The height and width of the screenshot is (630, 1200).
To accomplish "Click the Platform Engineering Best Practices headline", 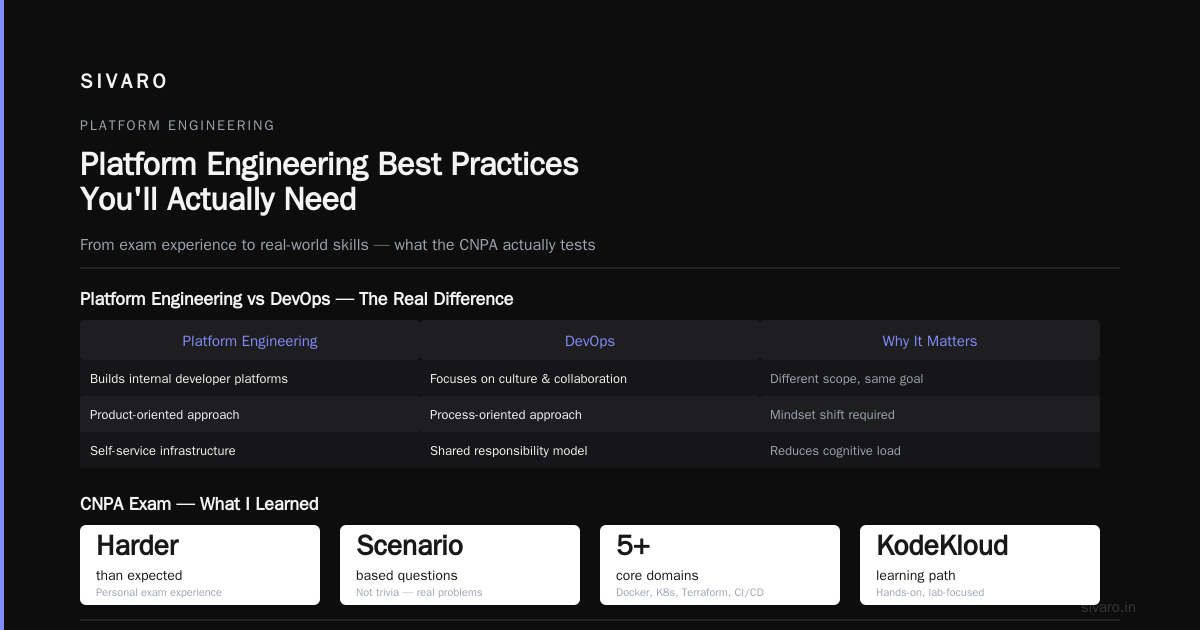I will coord(329,181).
